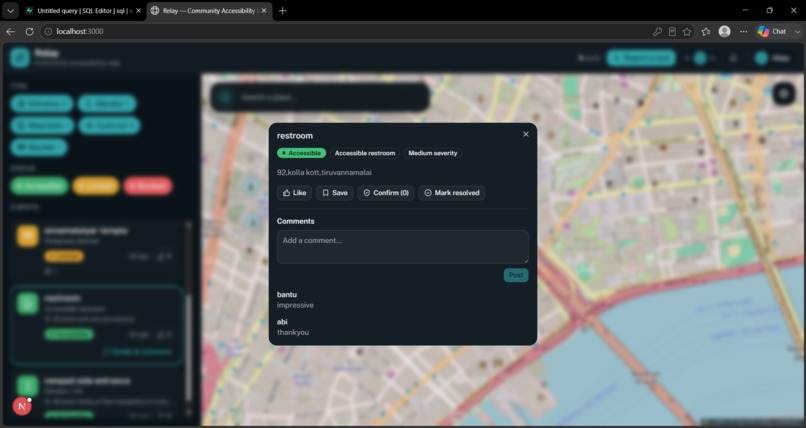
Task: Click the address 92,kolla kott,tiruvannamalai
Action: (324, 173)
